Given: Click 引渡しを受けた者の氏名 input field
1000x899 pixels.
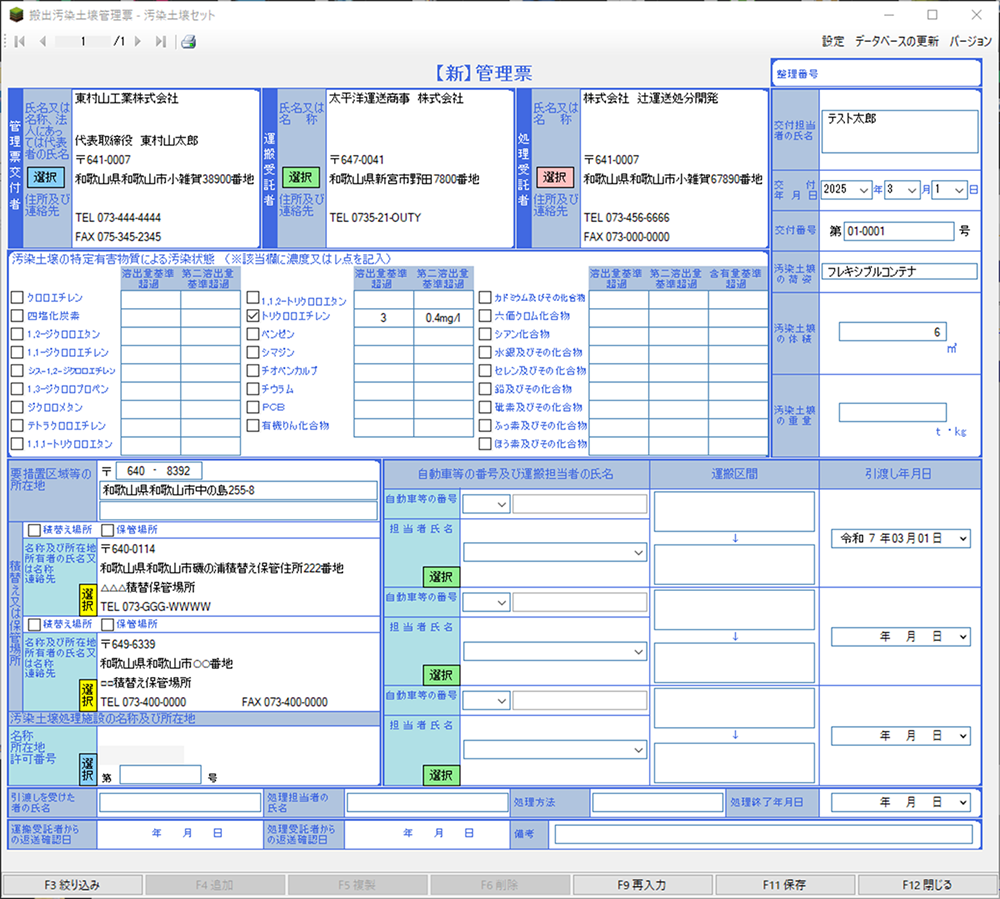Looking at the screenshot, I should coord(180,803).
